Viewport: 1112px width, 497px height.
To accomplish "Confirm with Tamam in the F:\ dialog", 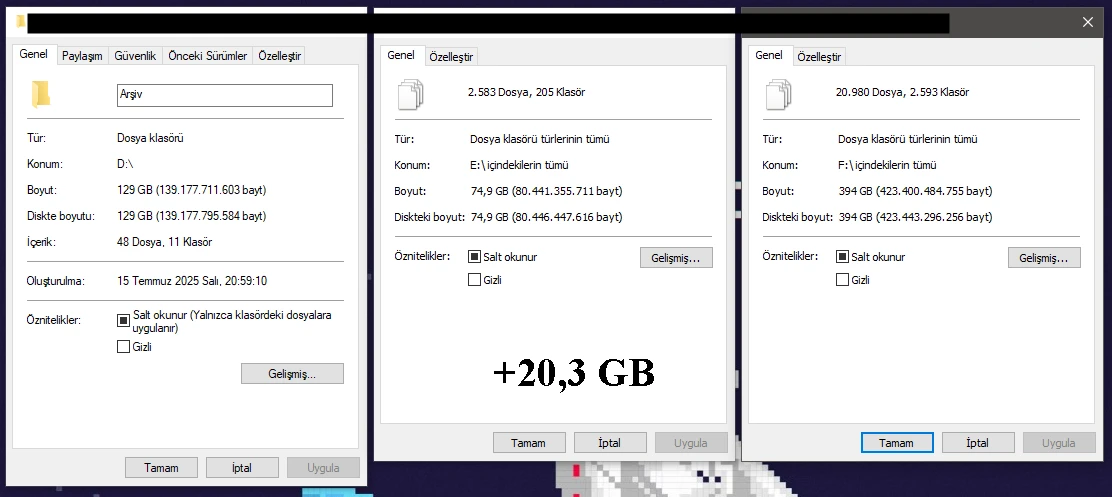I will pyautogui.click(x=896, y=443).
